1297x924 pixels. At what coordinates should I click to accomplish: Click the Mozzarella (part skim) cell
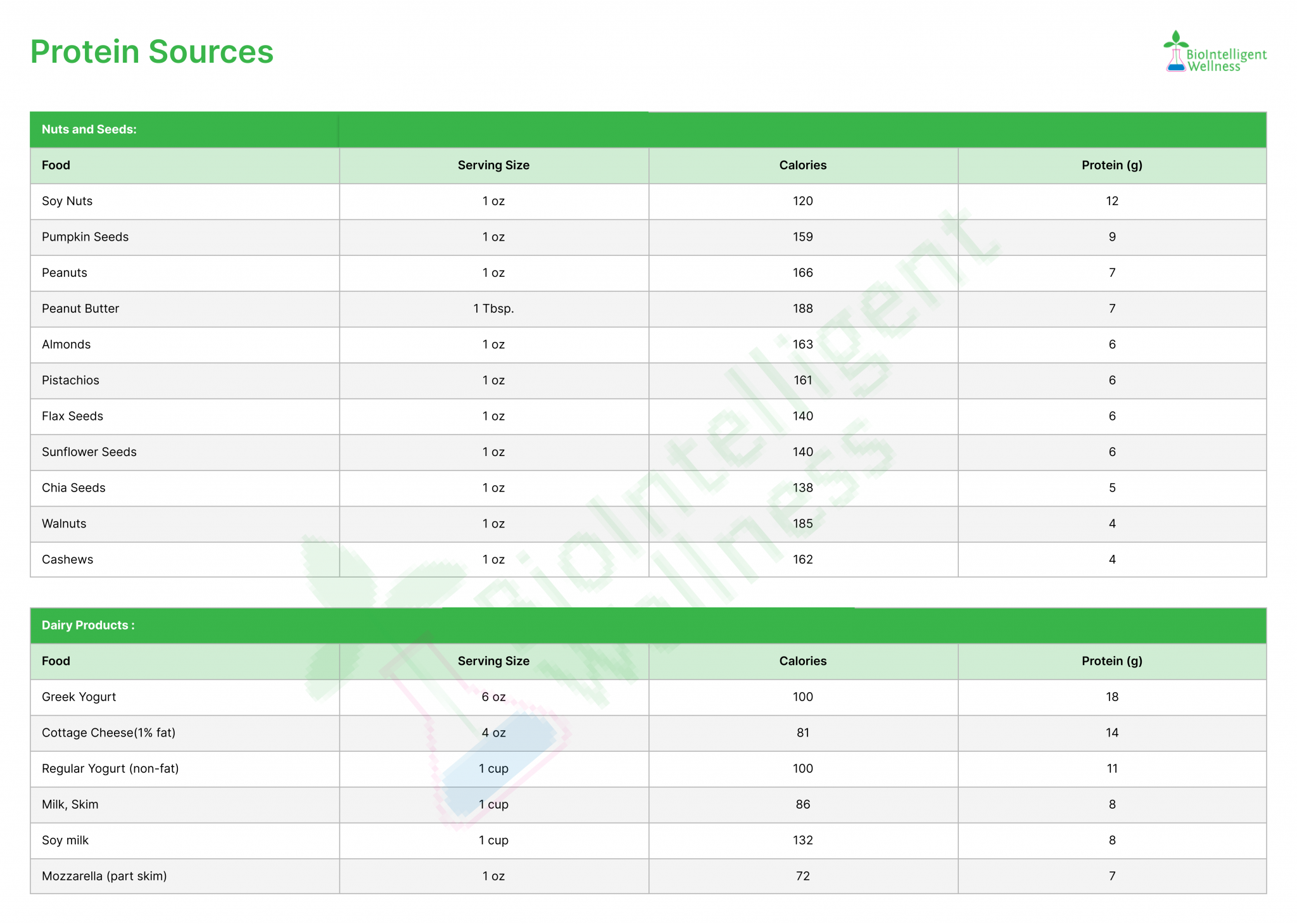coord(104,877)
